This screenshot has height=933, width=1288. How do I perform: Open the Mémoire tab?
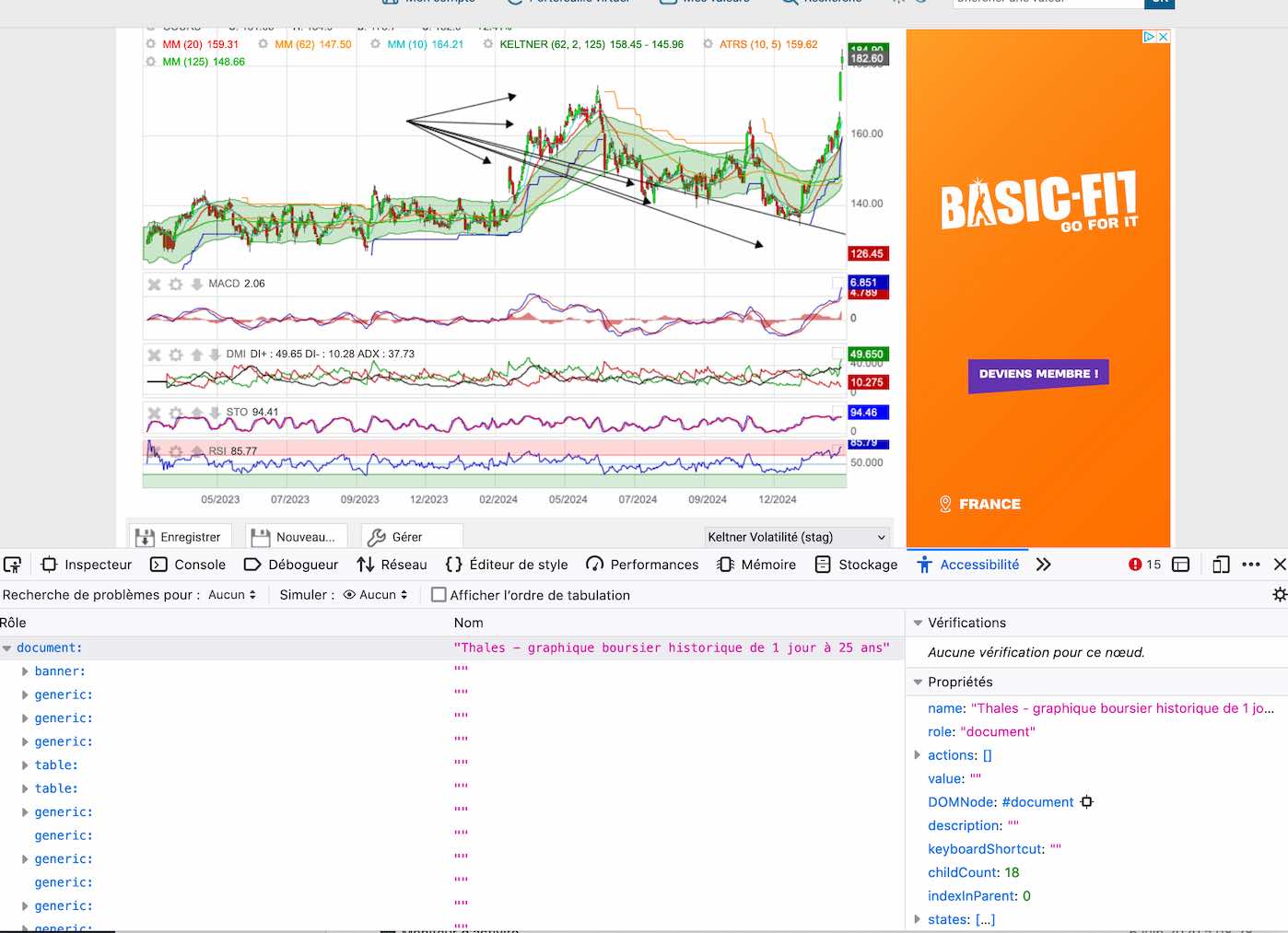coord(756,565)
